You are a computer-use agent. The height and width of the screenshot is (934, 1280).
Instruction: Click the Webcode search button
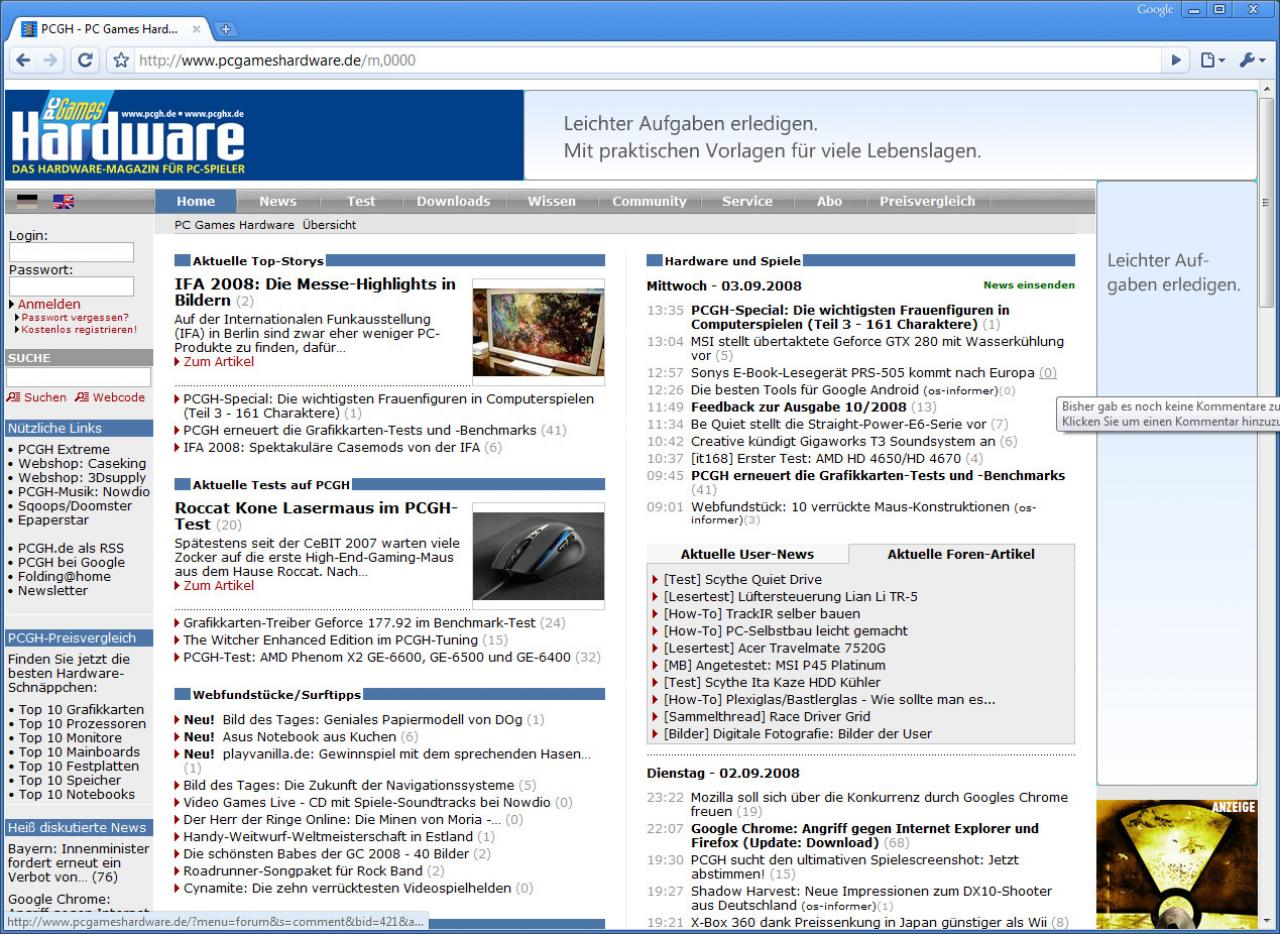coord(110,398)
